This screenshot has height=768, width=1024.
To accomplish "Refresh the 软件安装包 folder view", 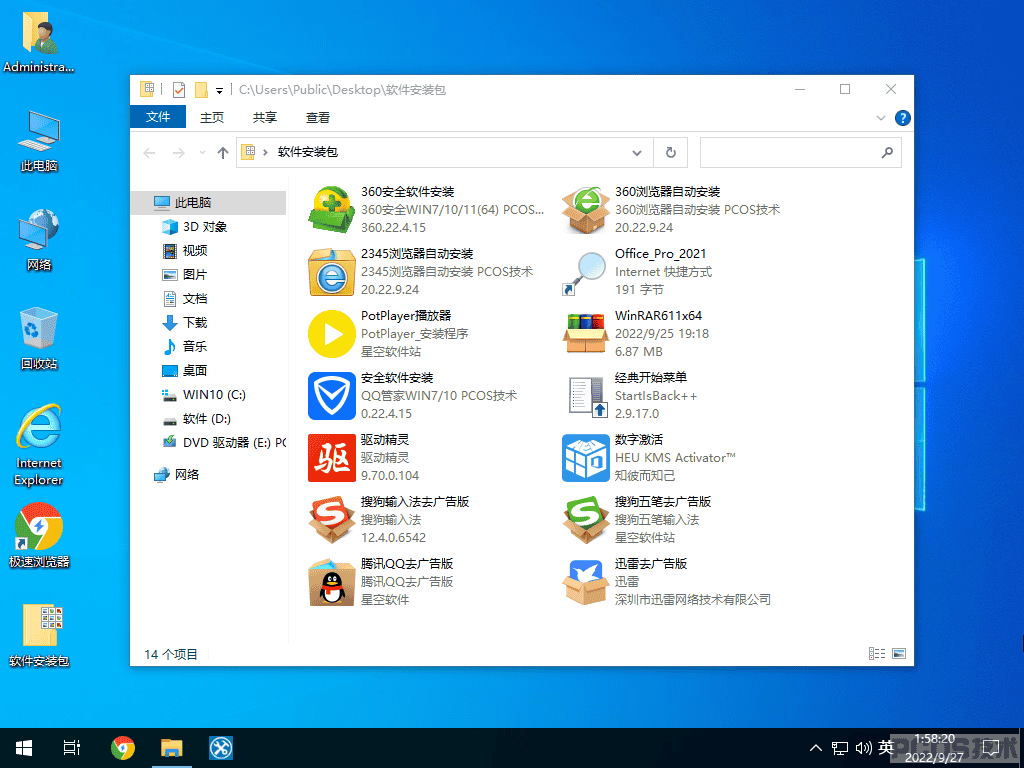I will coord(671,153).
